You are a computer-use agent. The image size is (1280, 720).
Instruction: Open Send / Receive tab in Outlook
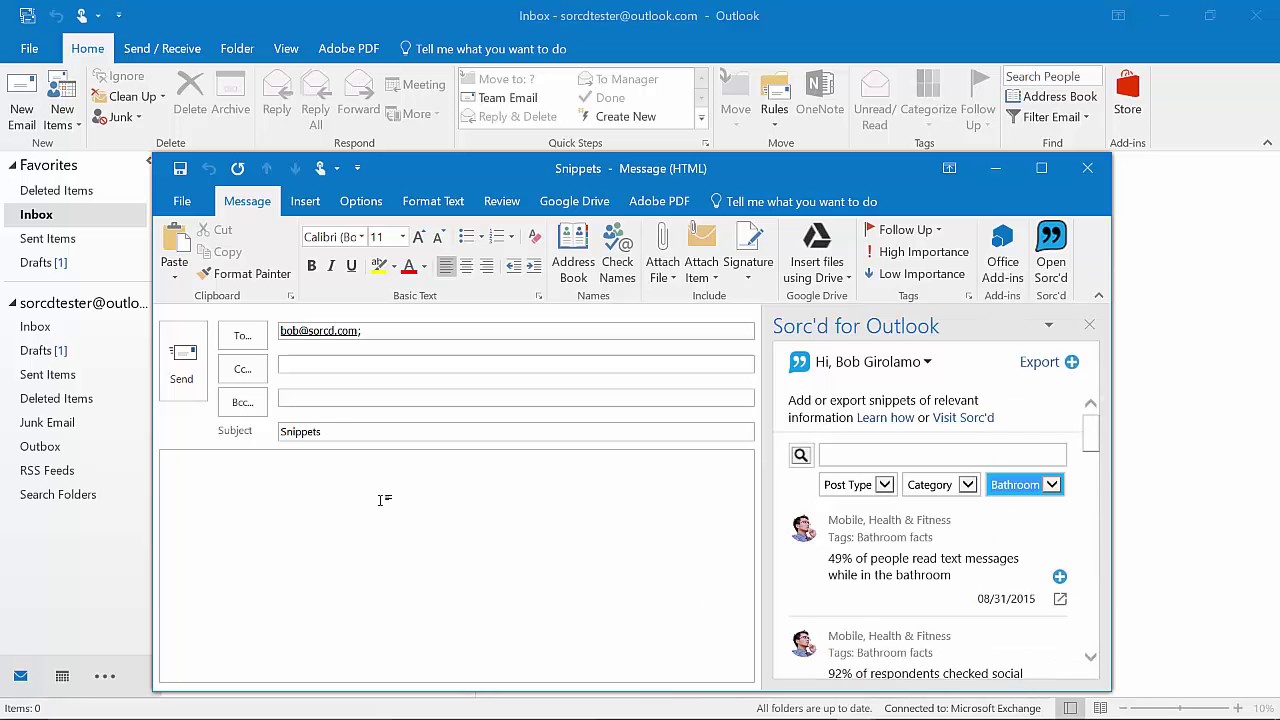pos(162,49)
